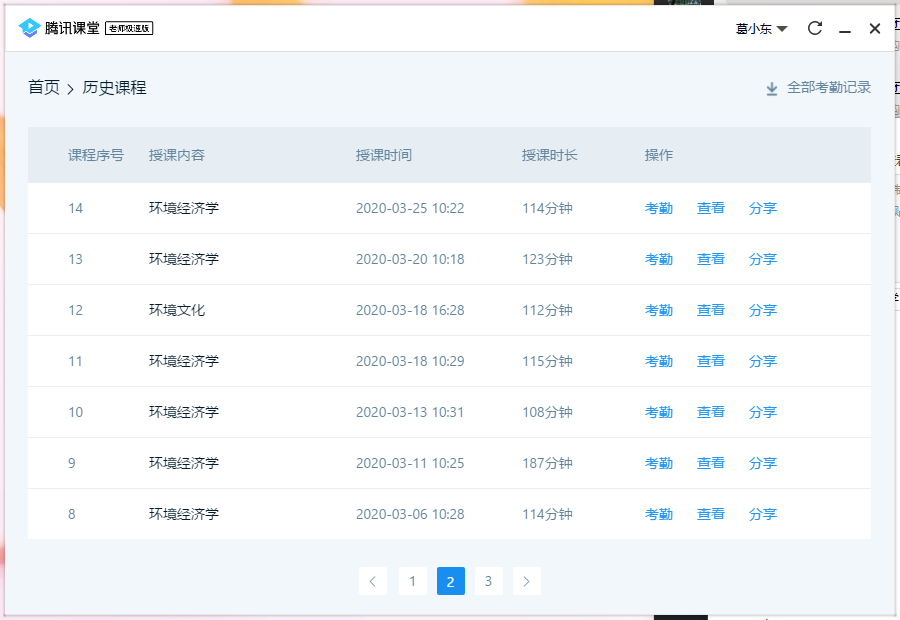The height and width of the screenshot is (620, 900).
Task: Share the 环境文化 course number 12
Action: (762, 310)
